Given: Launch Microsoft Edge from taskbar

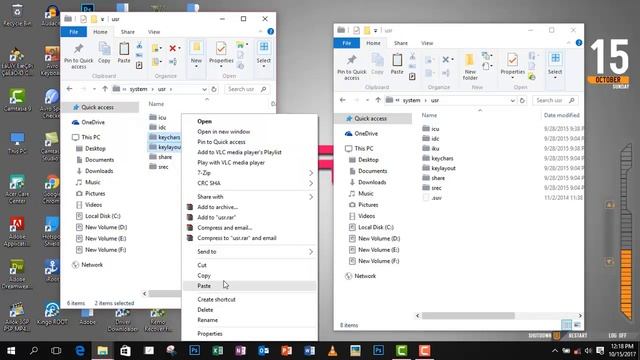Looking at the screenshot, I should click(x=80, y=351).
